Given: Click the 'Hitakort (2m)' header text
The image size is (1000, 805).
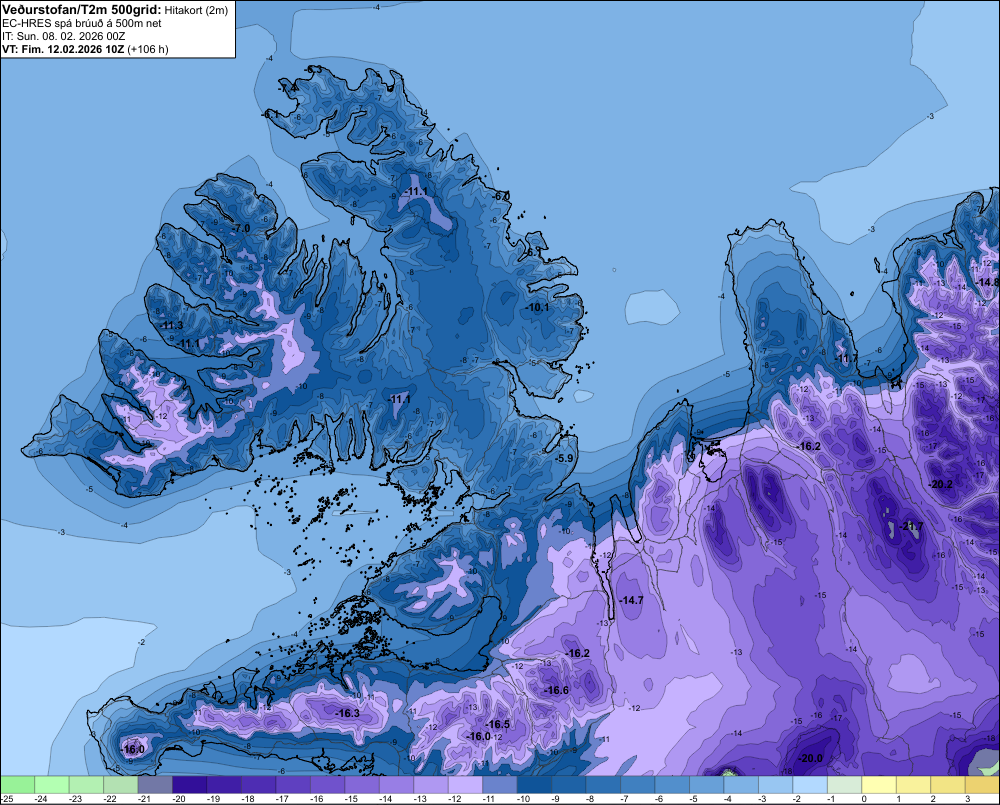Looking at the screenshot, I should click(196, 10).
